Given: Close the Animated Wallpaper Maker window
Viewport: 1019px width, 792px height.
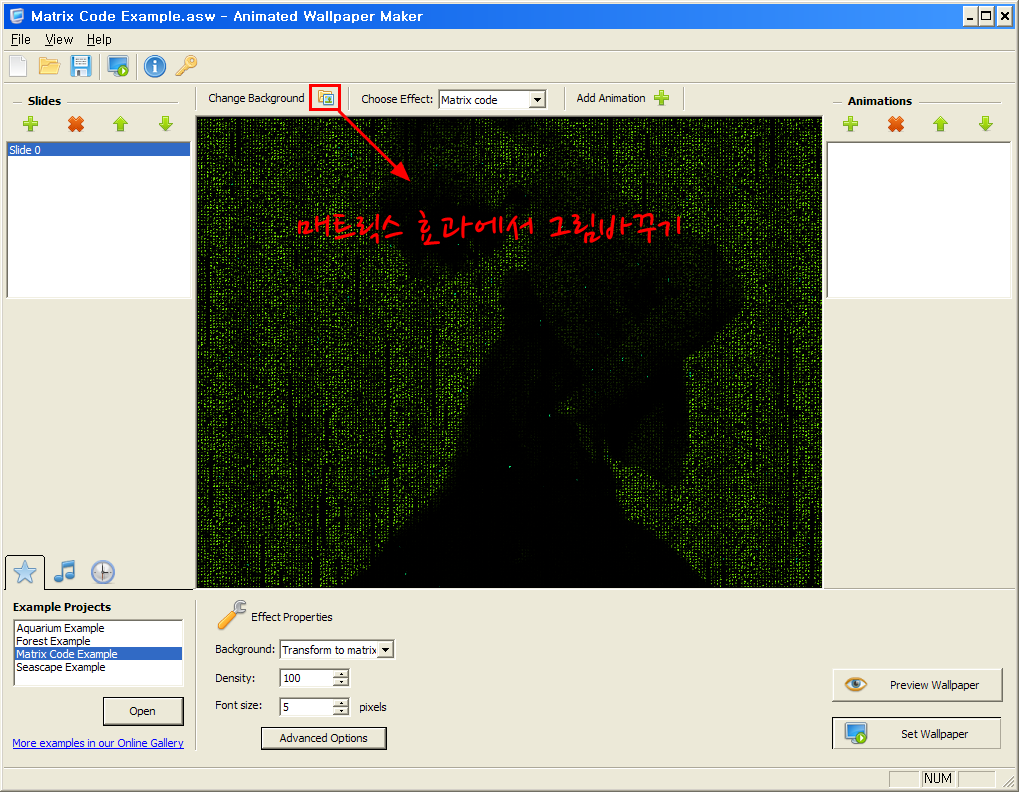Looking at the screenshot, I should (x=1005, y=16).
